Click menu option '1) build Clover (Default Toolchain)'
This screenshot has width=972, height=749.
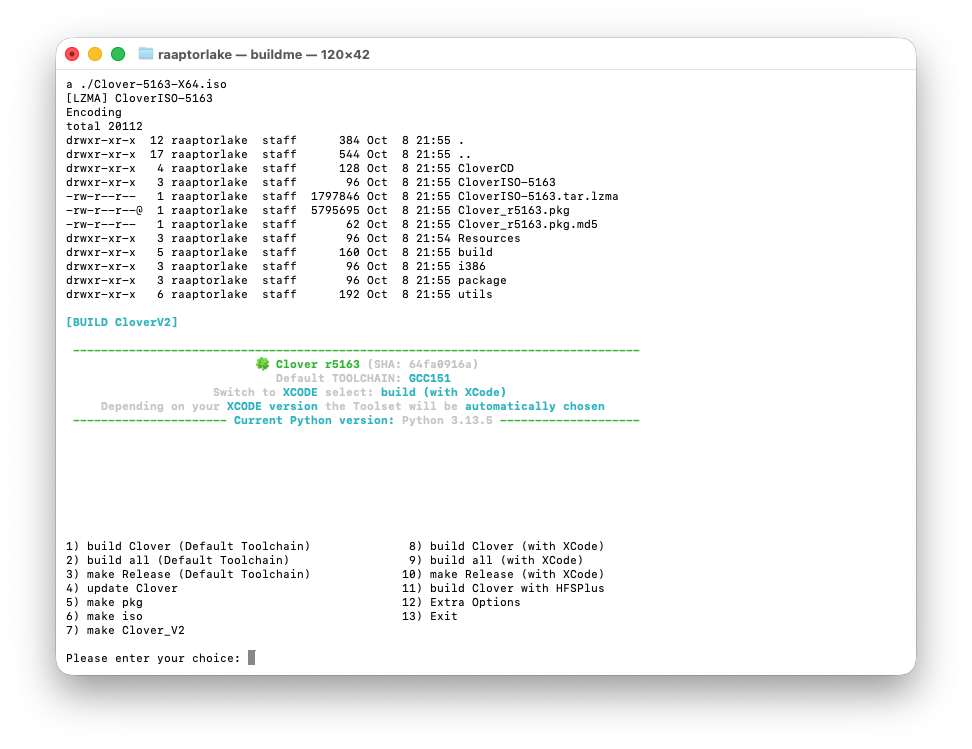(x=188, y=546)
